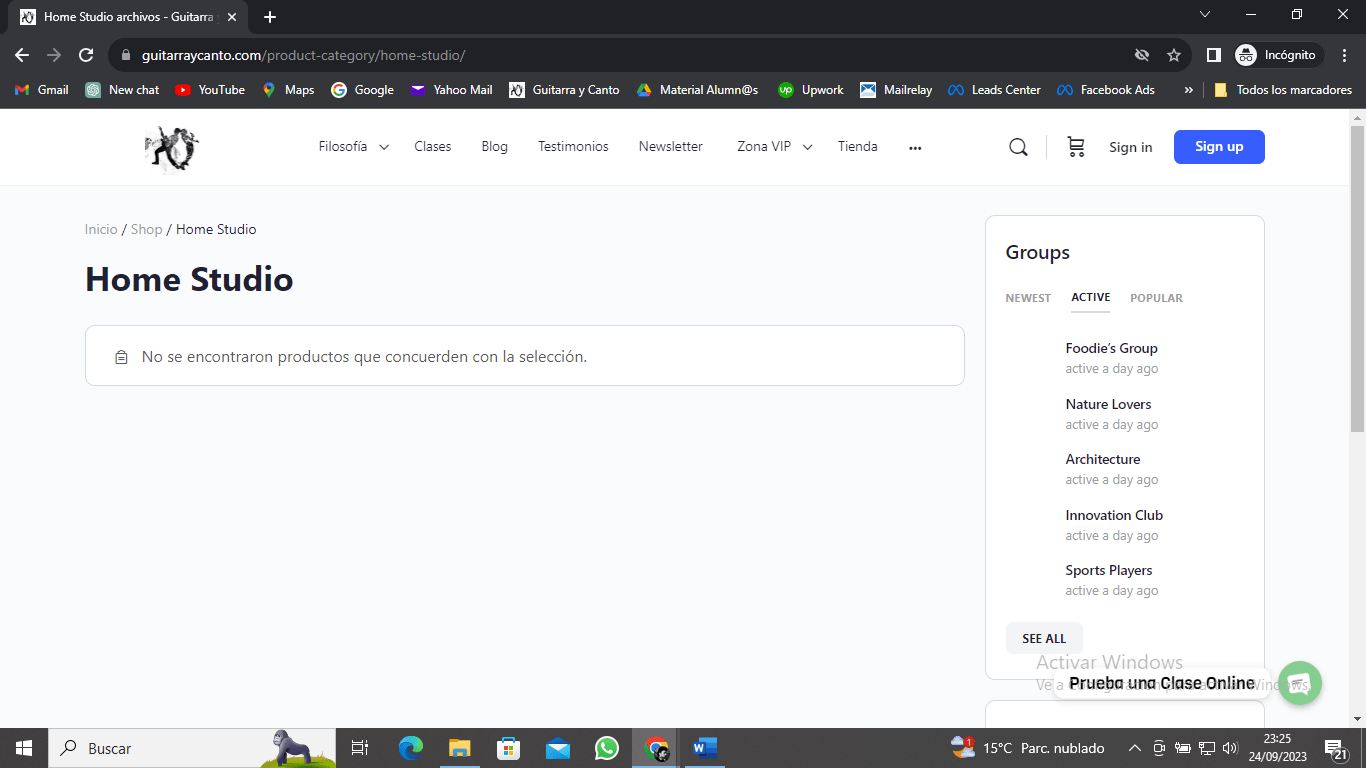
Task: Toggle the browser side panel icon
Action: pyautogui.click(x=1213, y=55)
